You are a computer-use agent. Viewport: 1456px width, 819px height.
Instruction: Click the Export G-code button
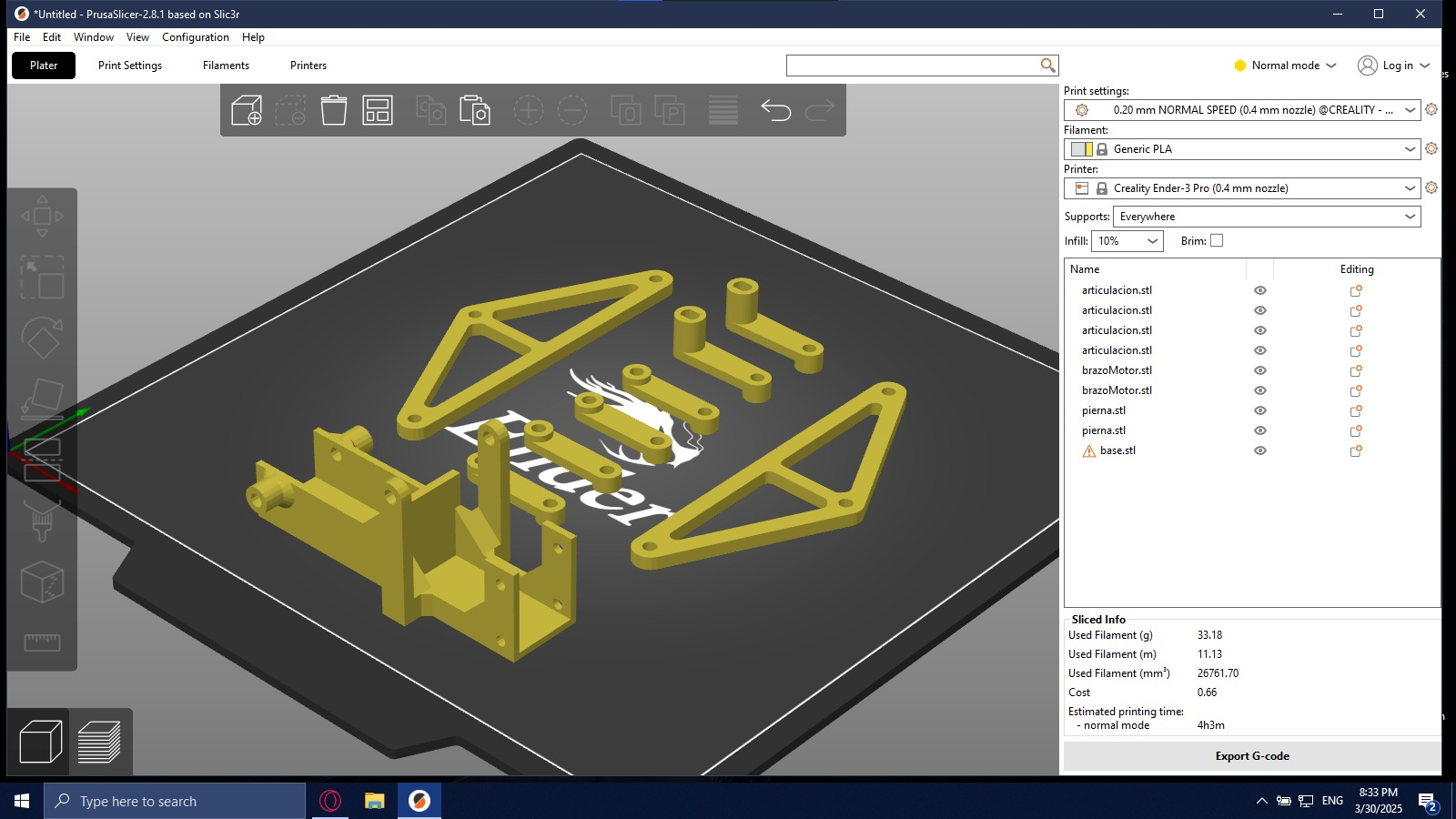pos(1252,756)
